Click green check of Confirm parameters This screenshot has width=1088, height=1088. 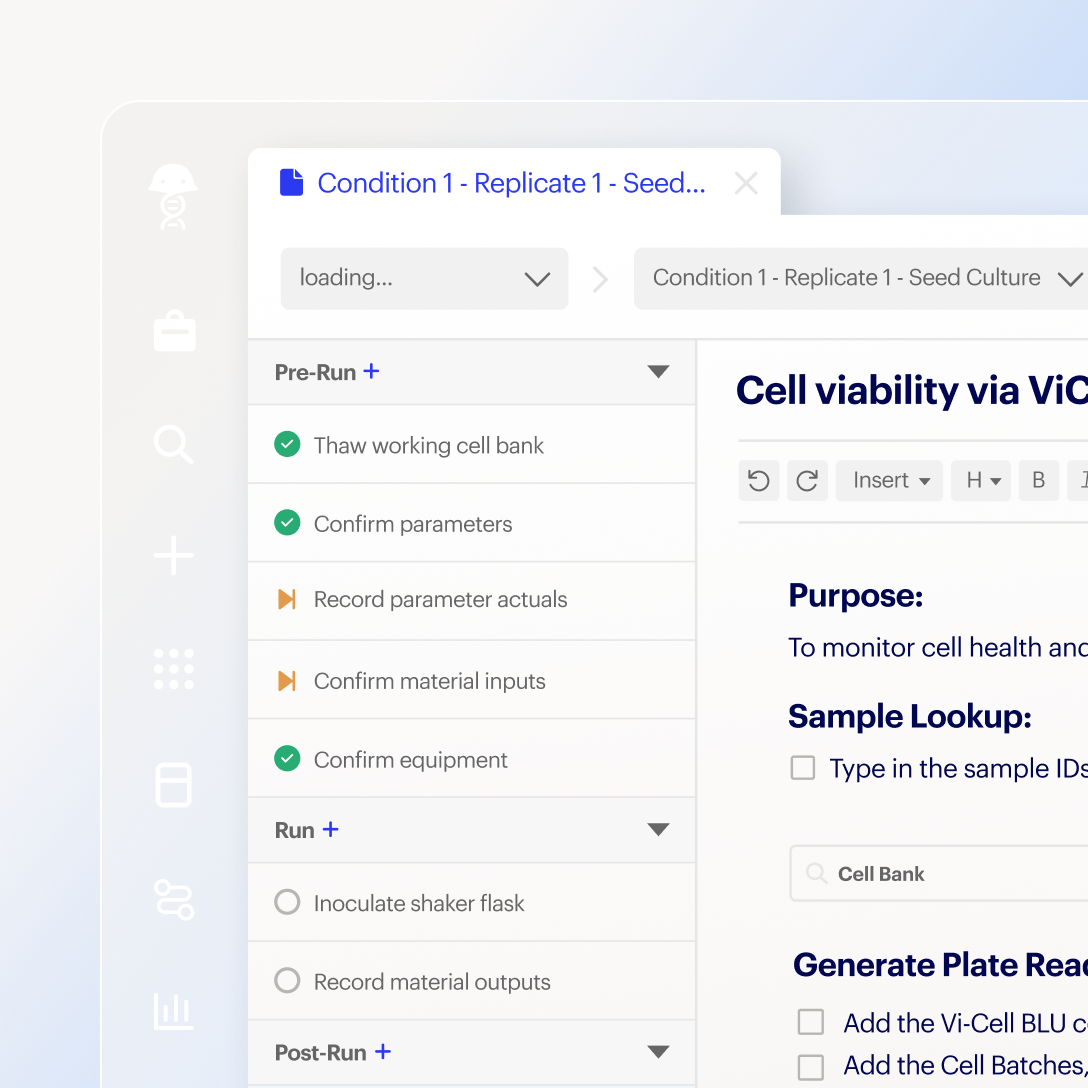287,522
